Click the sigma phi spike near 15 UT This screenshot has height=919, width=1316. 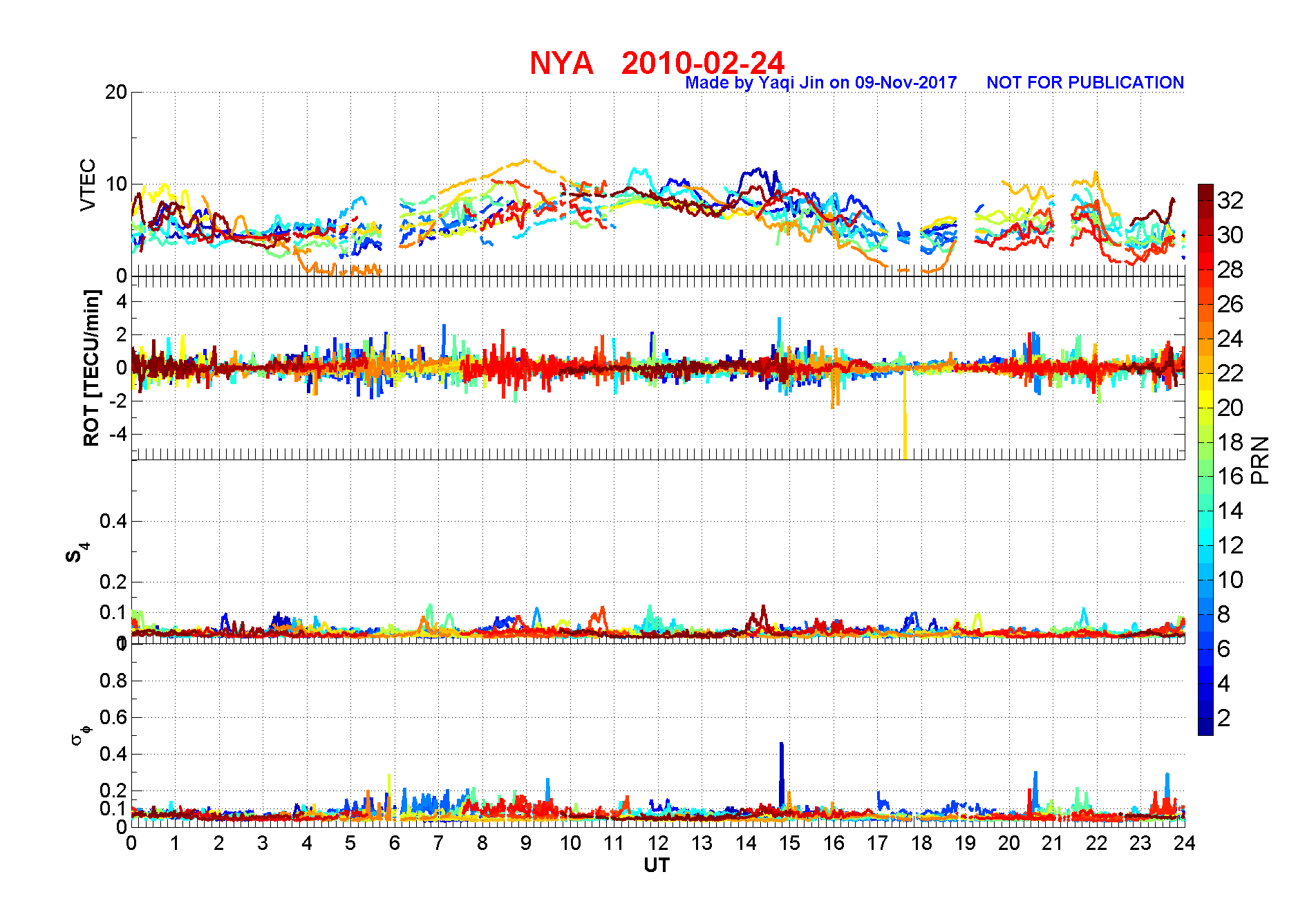782,774
